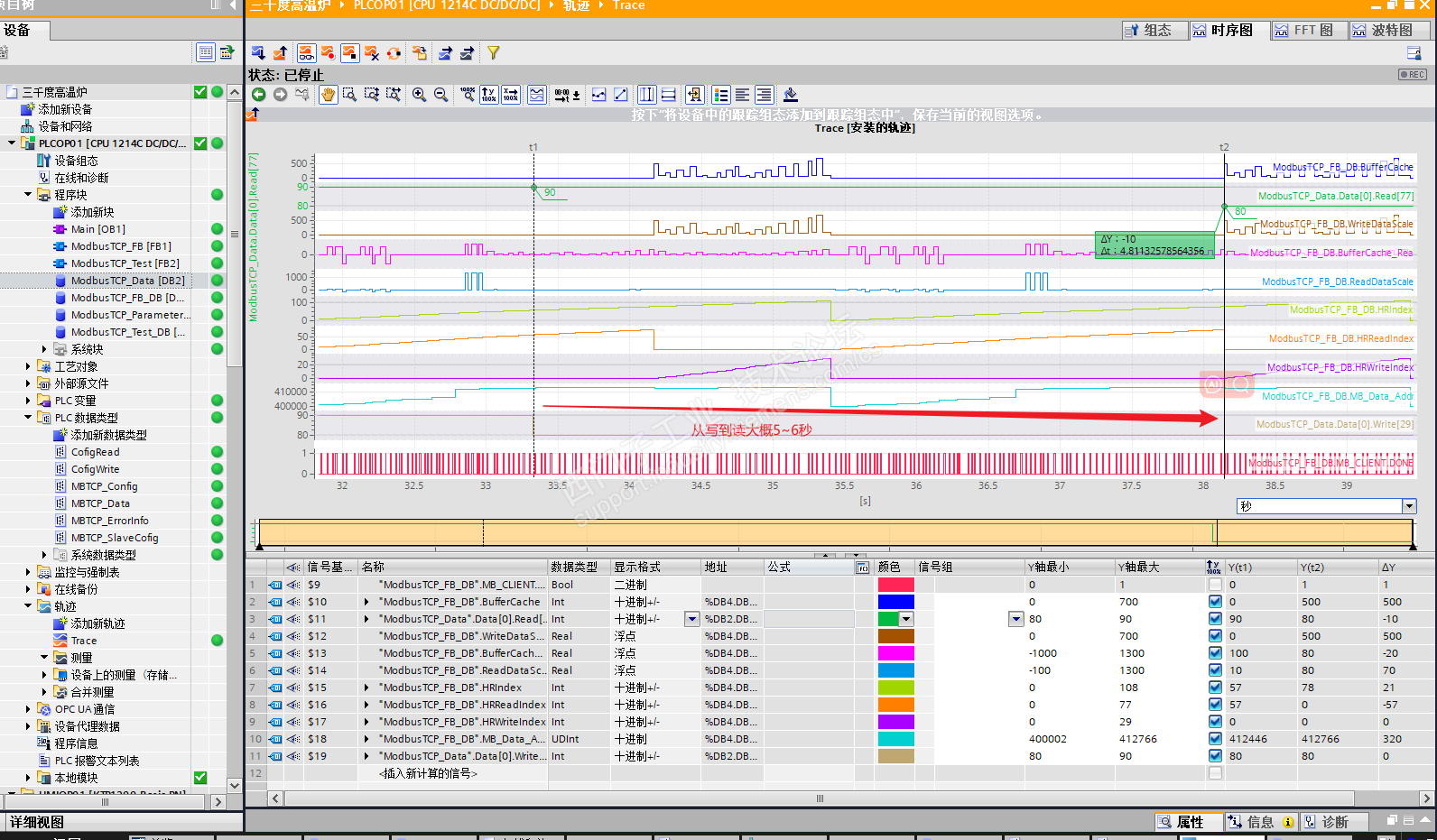Click the scale Y axis to 100% icon
1437x840 pixels.
[488, 95]
